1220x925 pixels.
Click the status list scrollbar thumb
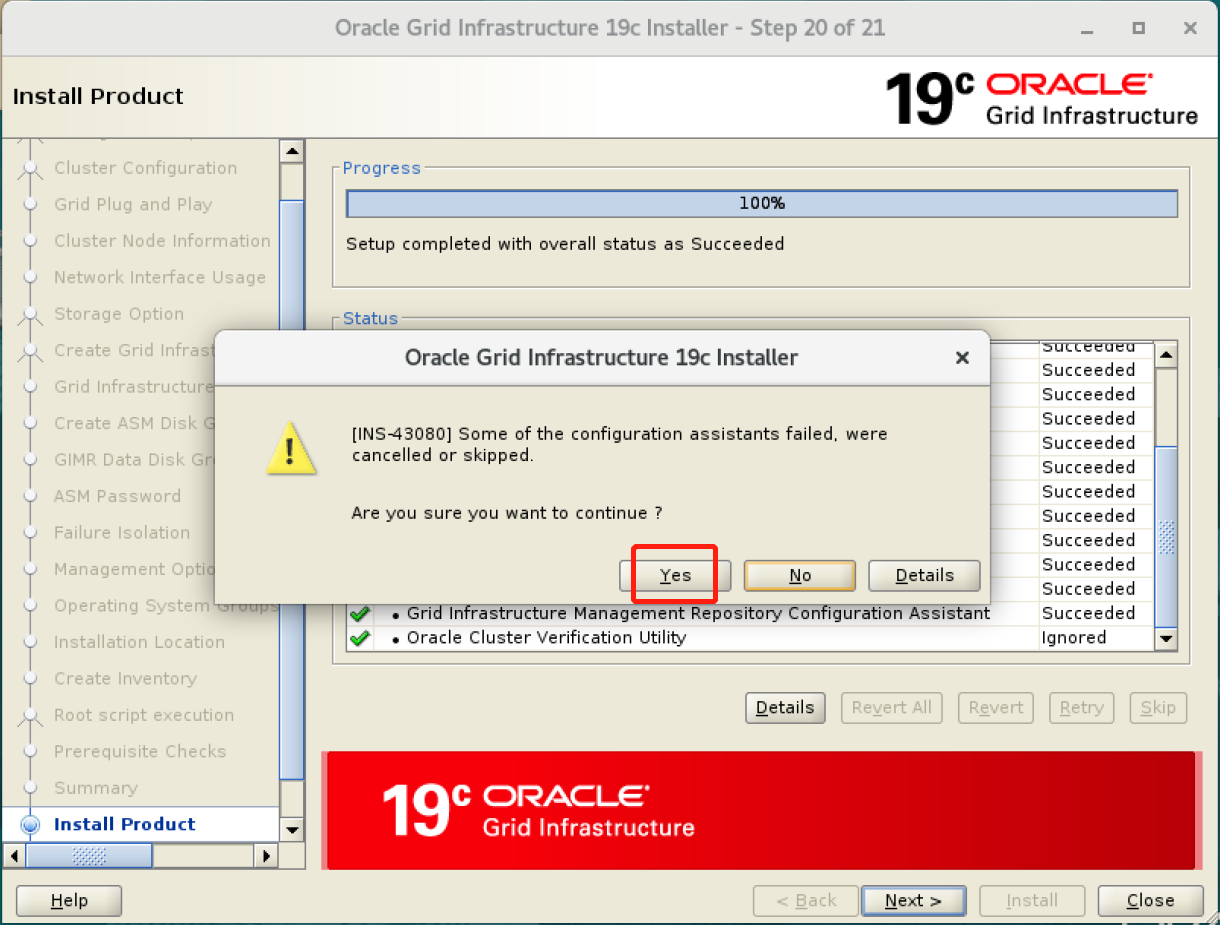[1166, 536]
